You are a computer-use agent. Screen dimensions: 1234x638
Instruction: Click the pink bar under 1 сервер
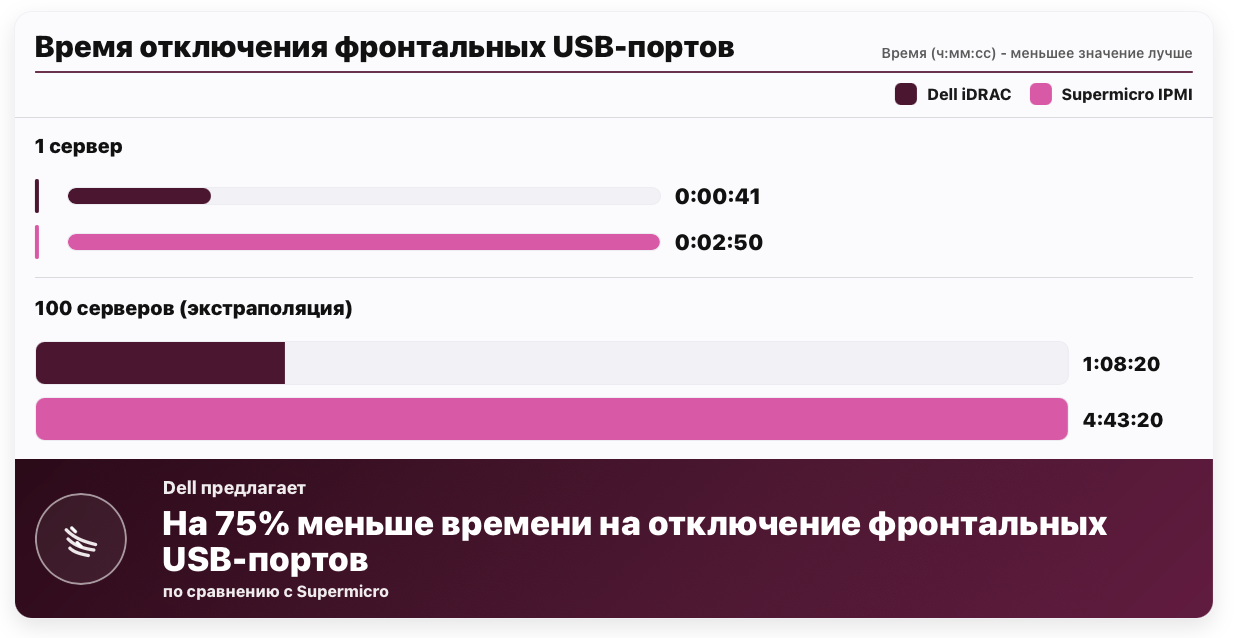pos(364,242)
